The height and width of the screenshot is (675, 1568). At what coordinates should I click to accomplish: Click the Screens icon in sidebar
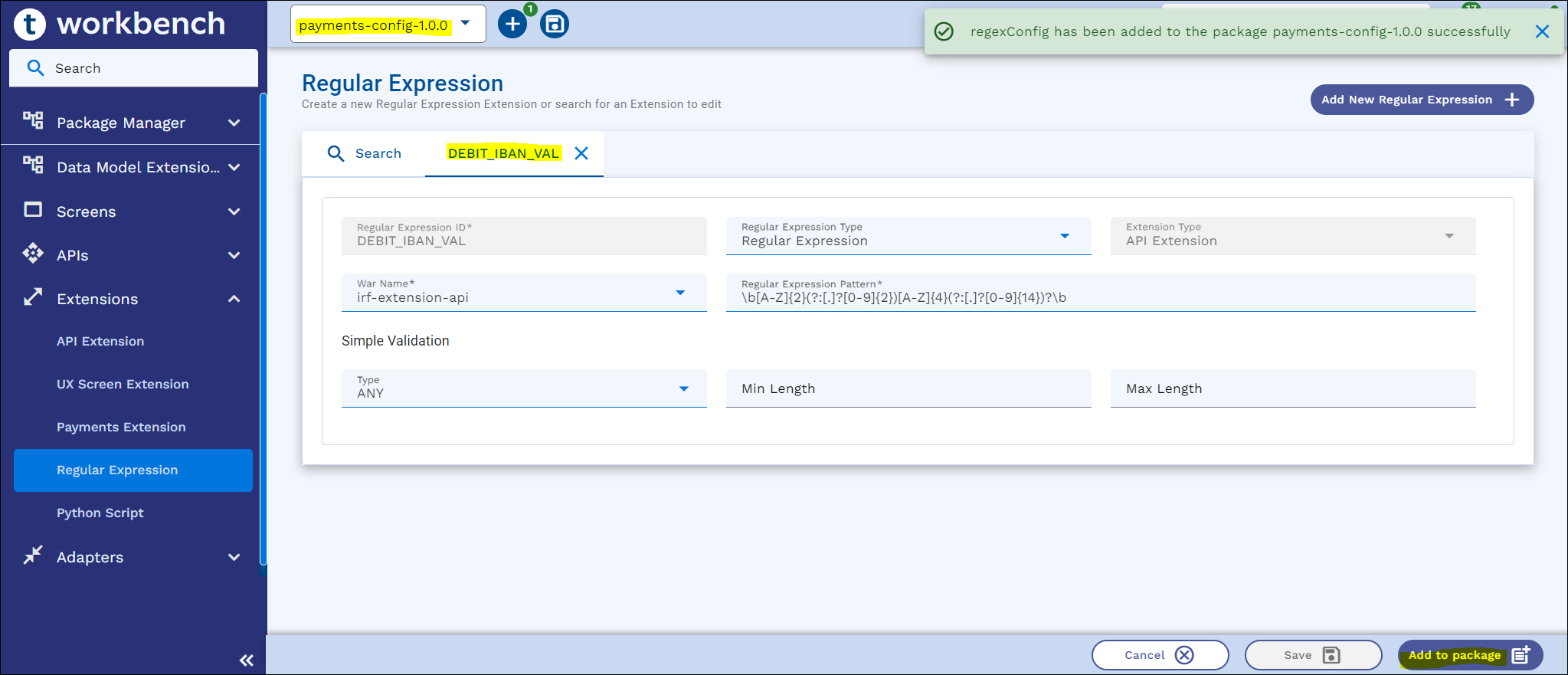pos(33,211)
